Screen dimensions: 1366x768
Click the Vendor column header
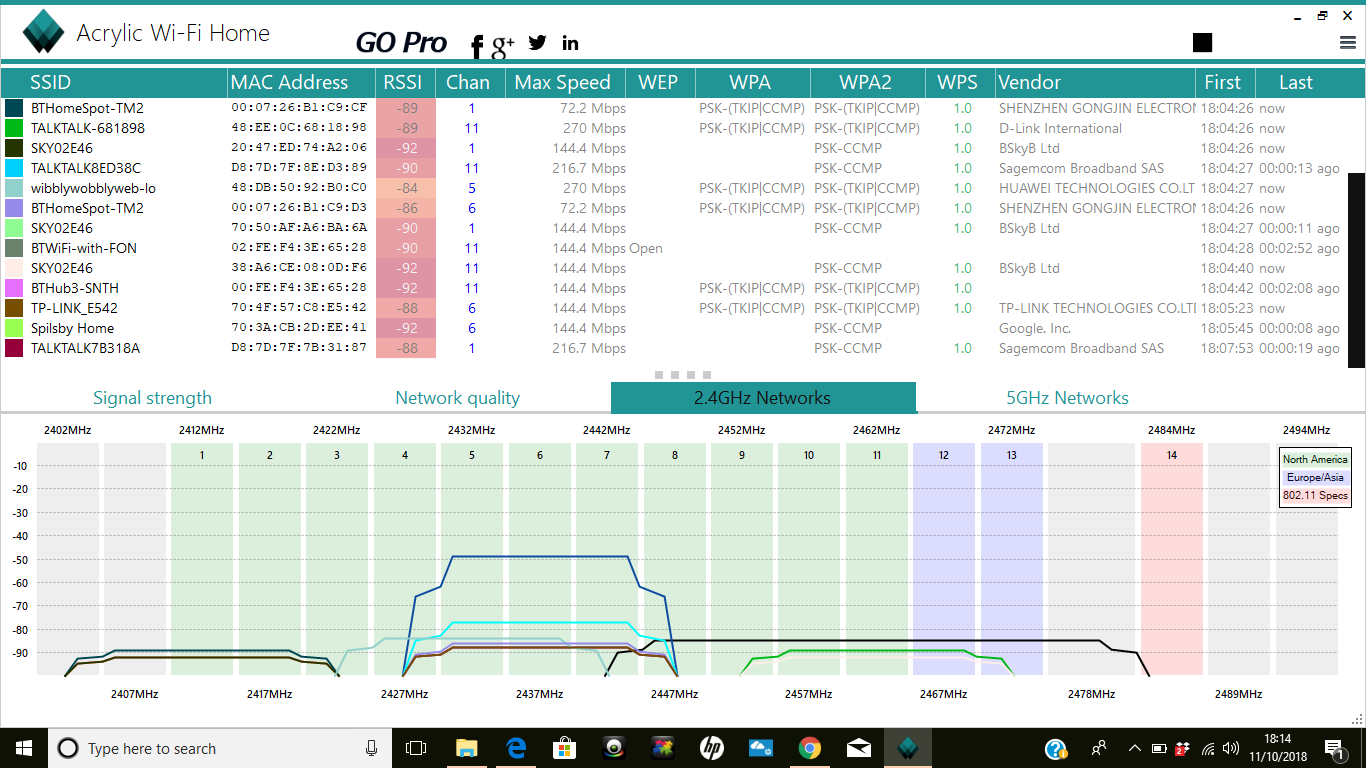coord(1029,82)
